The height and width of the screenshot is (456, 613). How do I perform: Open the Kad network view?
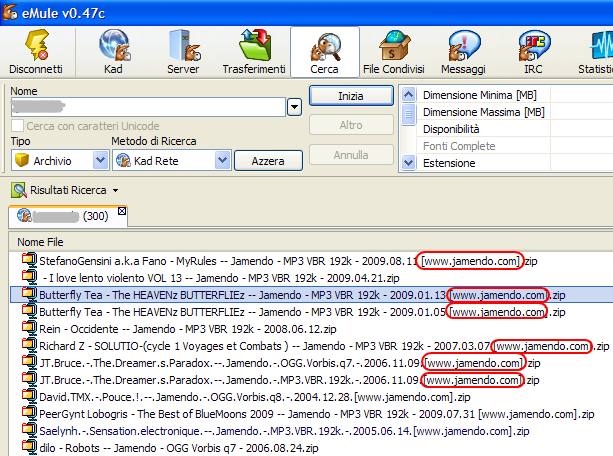coord(114,46)
